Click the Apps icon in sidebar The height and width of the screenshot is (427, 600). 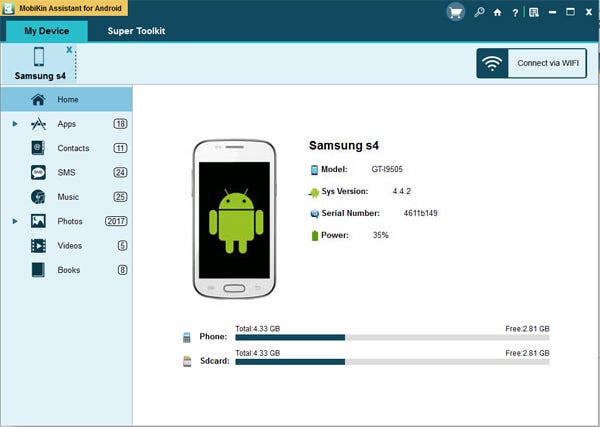38,124
